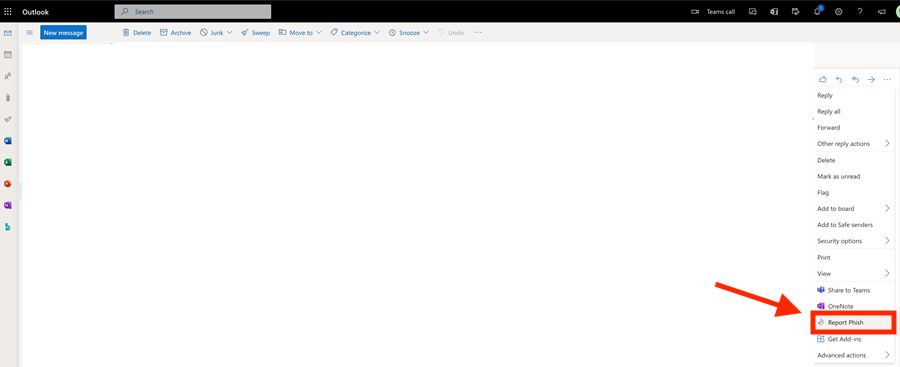
Task: Open People in the left rail
Action: coord(8,76)
